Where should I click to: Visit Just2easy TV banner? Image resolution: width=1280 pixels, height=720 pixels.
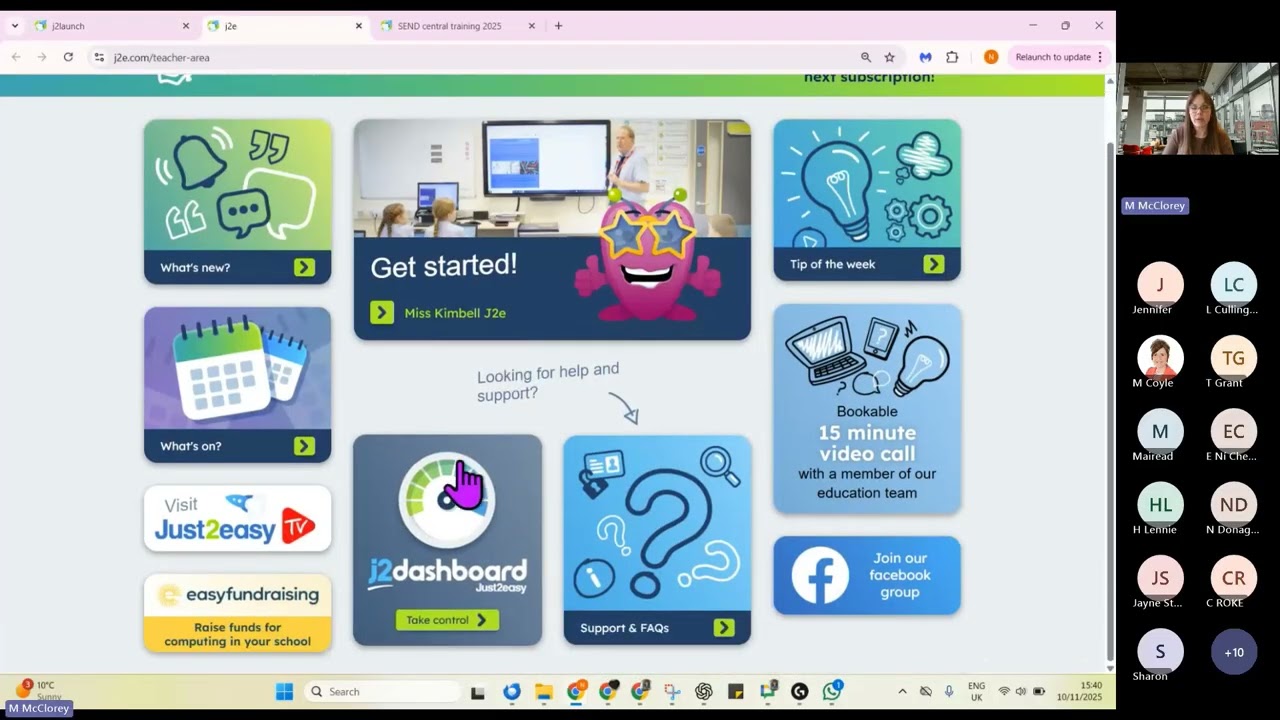pos(237,518)
